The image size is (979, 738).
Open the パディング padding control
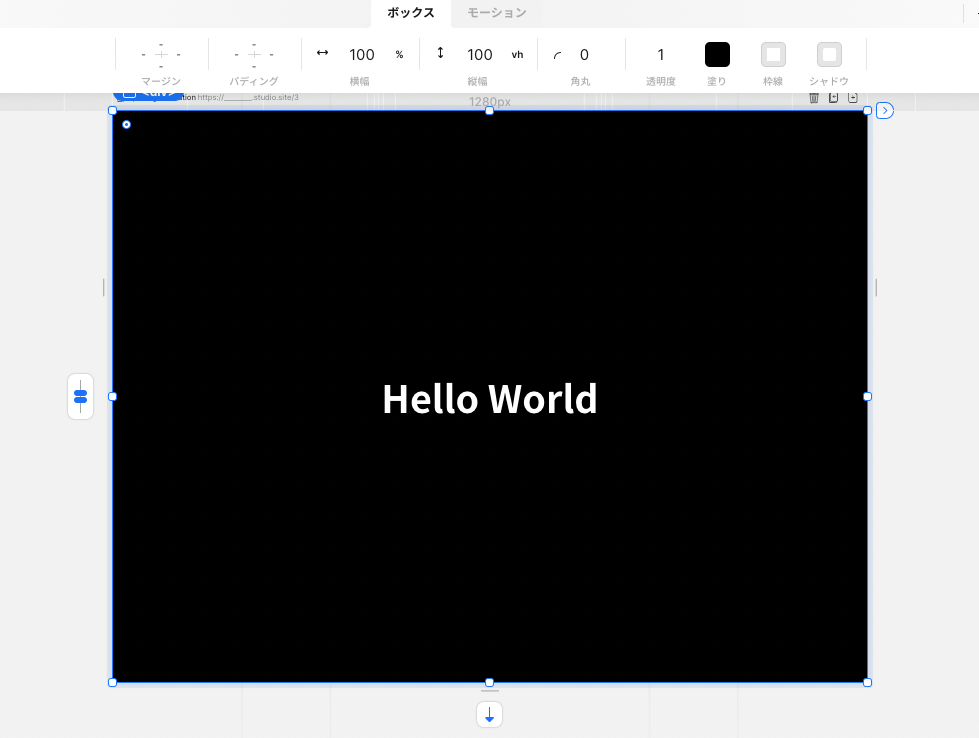tap(253, 55)
